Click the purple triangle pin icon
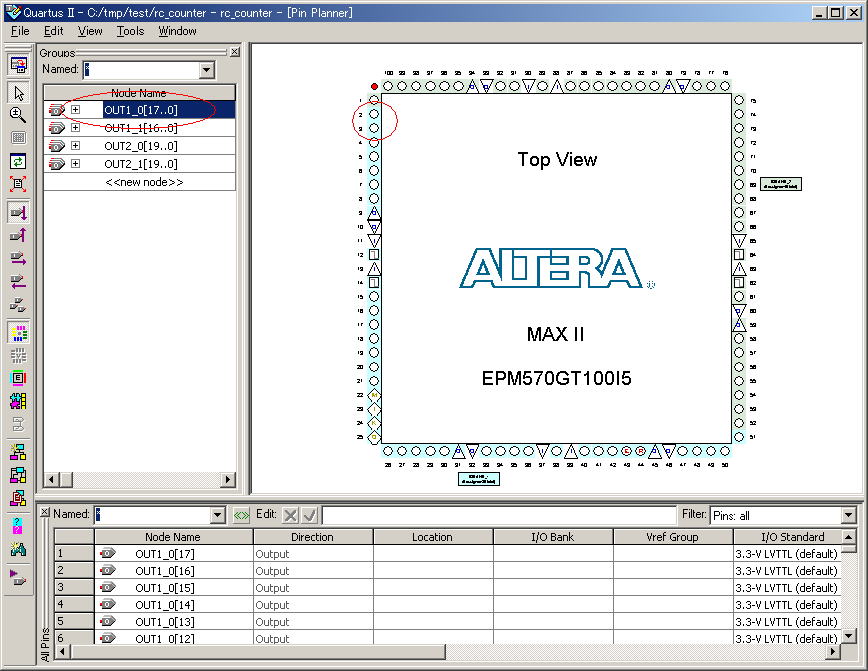This screenshot has width=868, height=671. [18, 577]
